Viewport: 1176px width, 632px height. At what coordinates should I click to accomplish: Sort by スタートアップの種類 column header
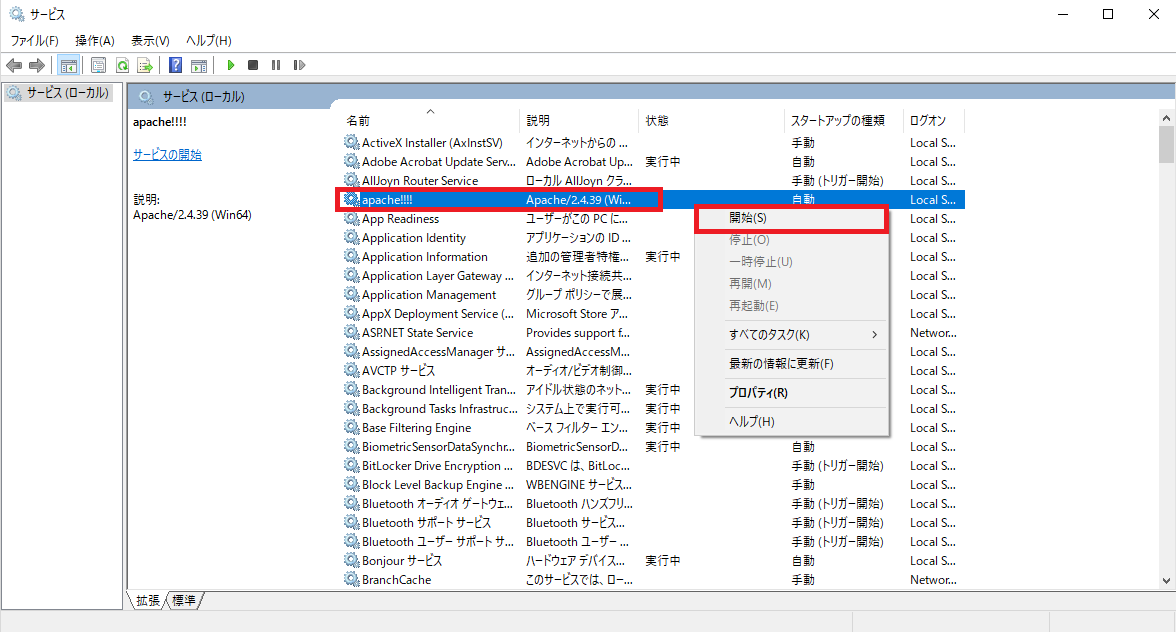[x=837, y=121]
